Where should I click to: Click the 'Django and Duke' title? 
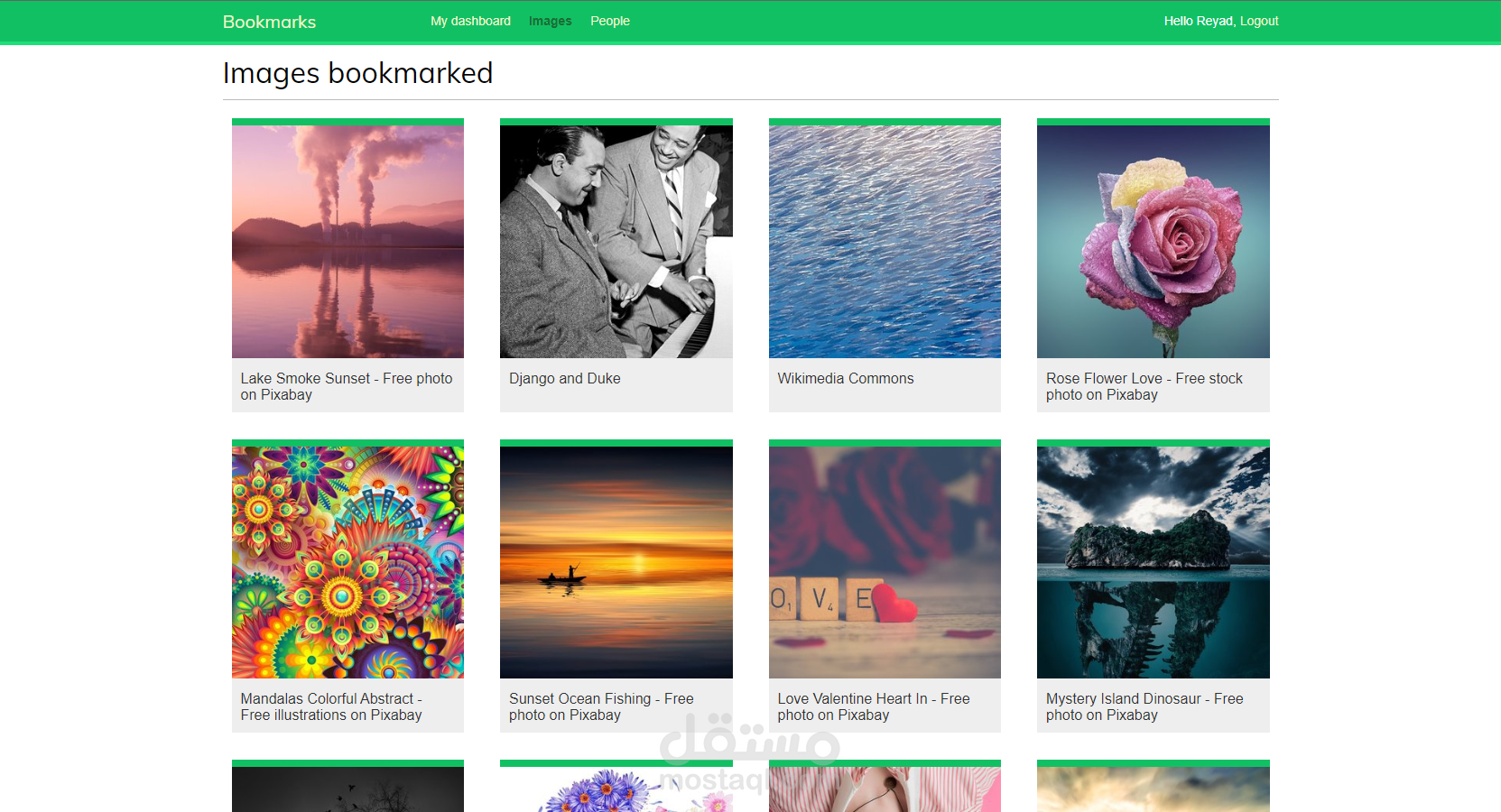[565, 378]
